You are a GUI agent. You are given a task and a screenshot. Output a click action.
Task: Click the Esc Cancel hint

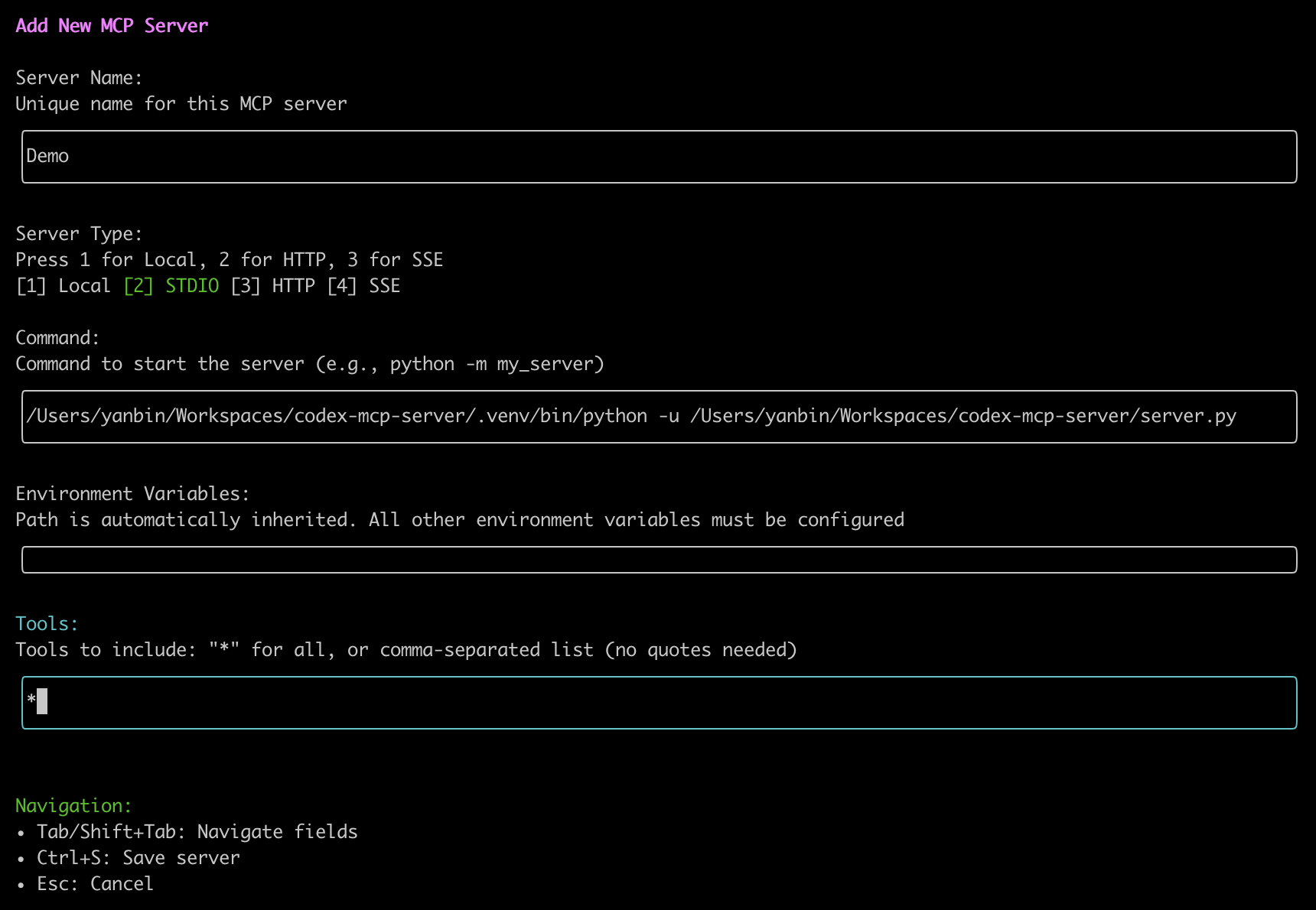click(x=95, y=884)
